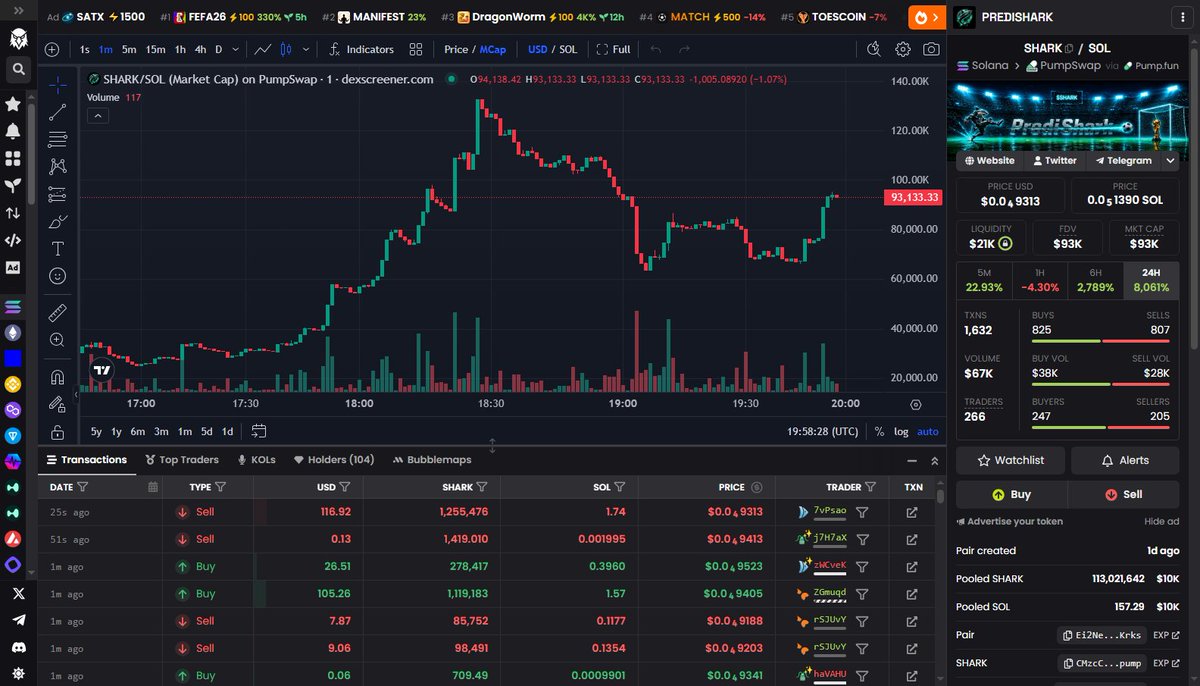Open the multicharts grid icon in sidebar
This screenshot has height=686, width=1200.
[x=13, y=158]
